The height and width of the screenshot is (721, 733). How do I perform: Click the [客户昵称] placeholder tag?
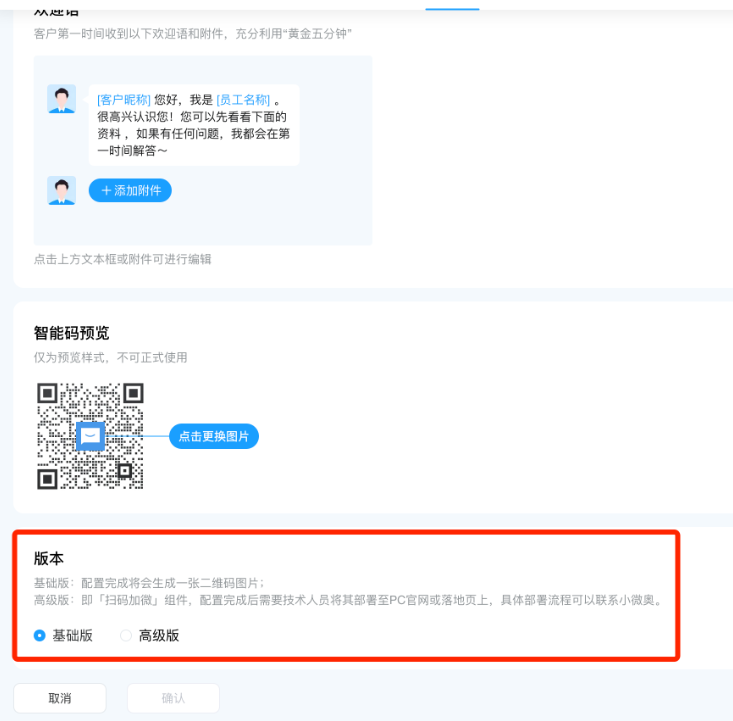(x=124, y=100)
